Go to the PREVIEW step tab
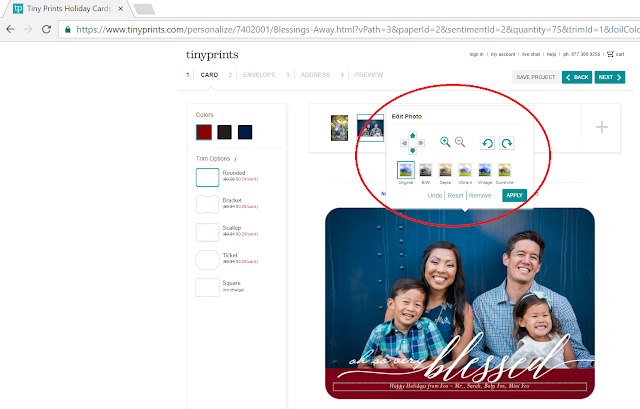 (x=369, y=75)
